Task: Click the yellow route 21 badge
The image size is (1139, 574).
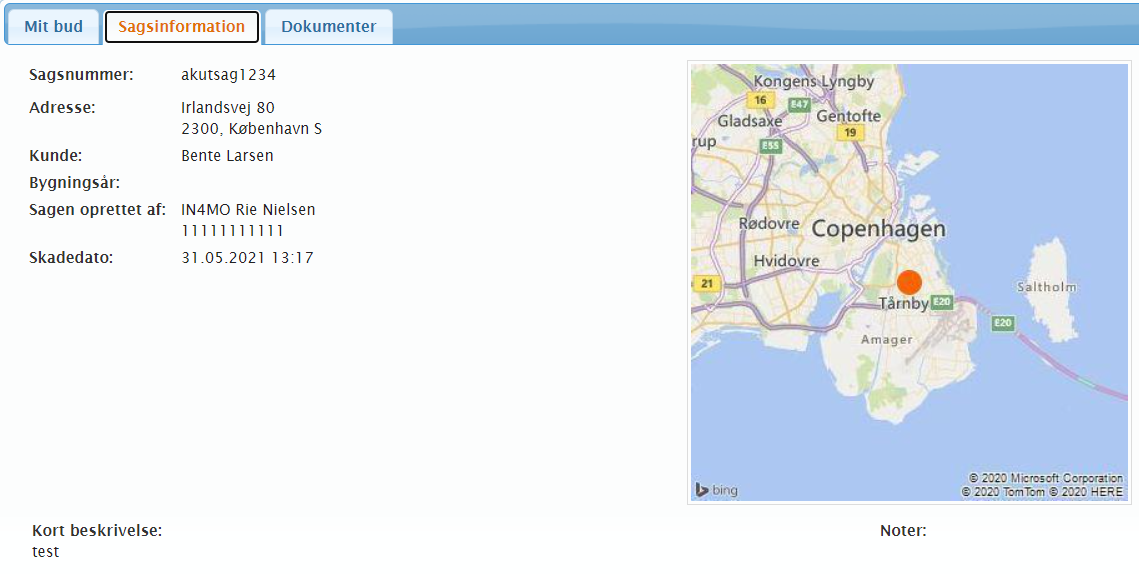Action: coord(707,284)
